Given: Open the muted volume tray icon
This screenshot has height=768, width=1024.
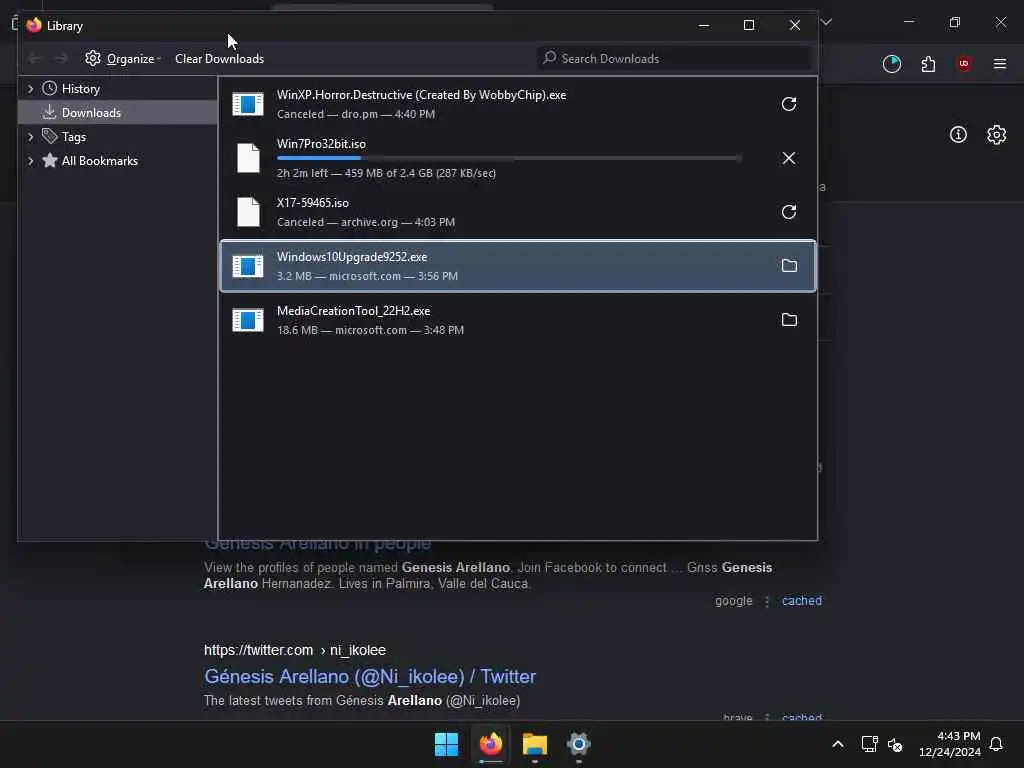Looking at the screenshot, I should (x=895, y=744).
